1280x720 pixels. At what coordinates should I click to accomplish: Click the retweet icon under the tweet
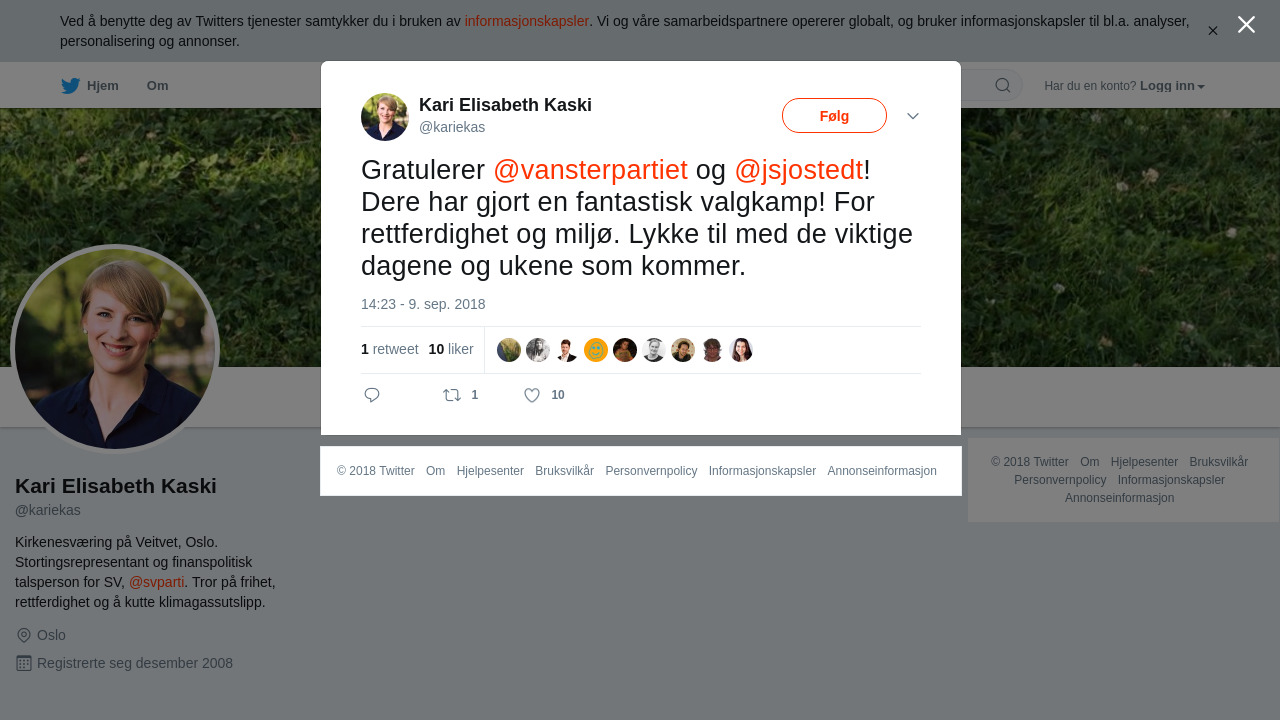(452, 395)
